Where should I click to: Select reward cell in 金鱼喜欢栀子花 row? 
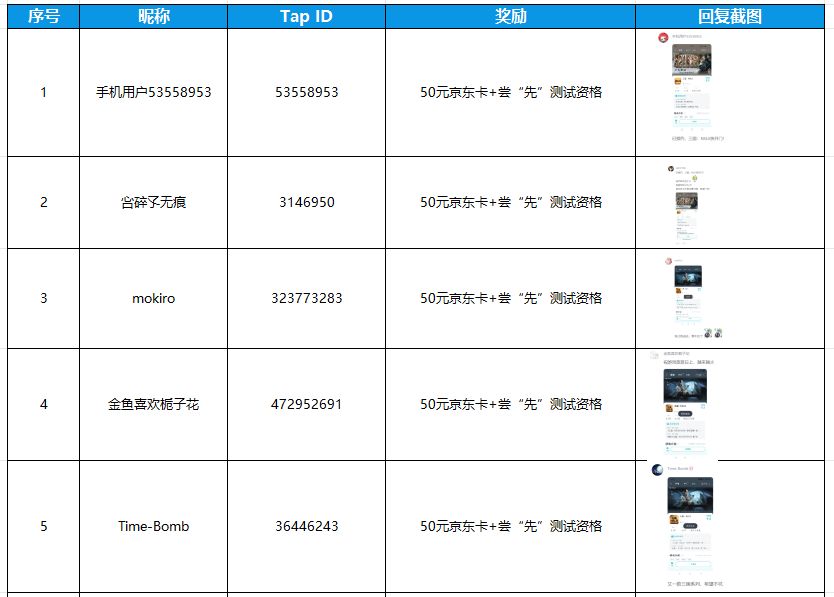coord(511,404)
